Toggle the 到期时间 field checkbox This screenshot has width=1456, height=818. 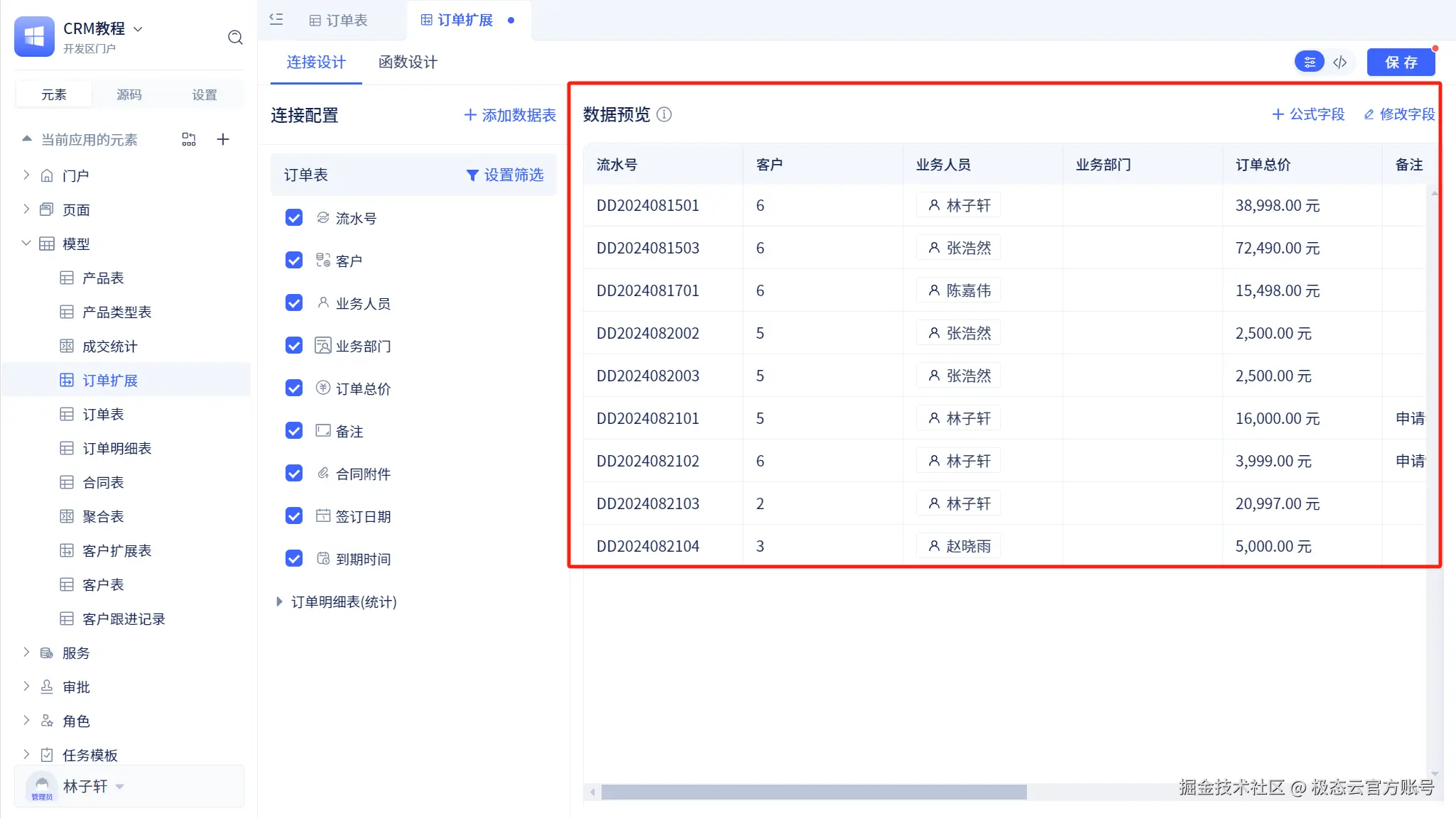294,559
